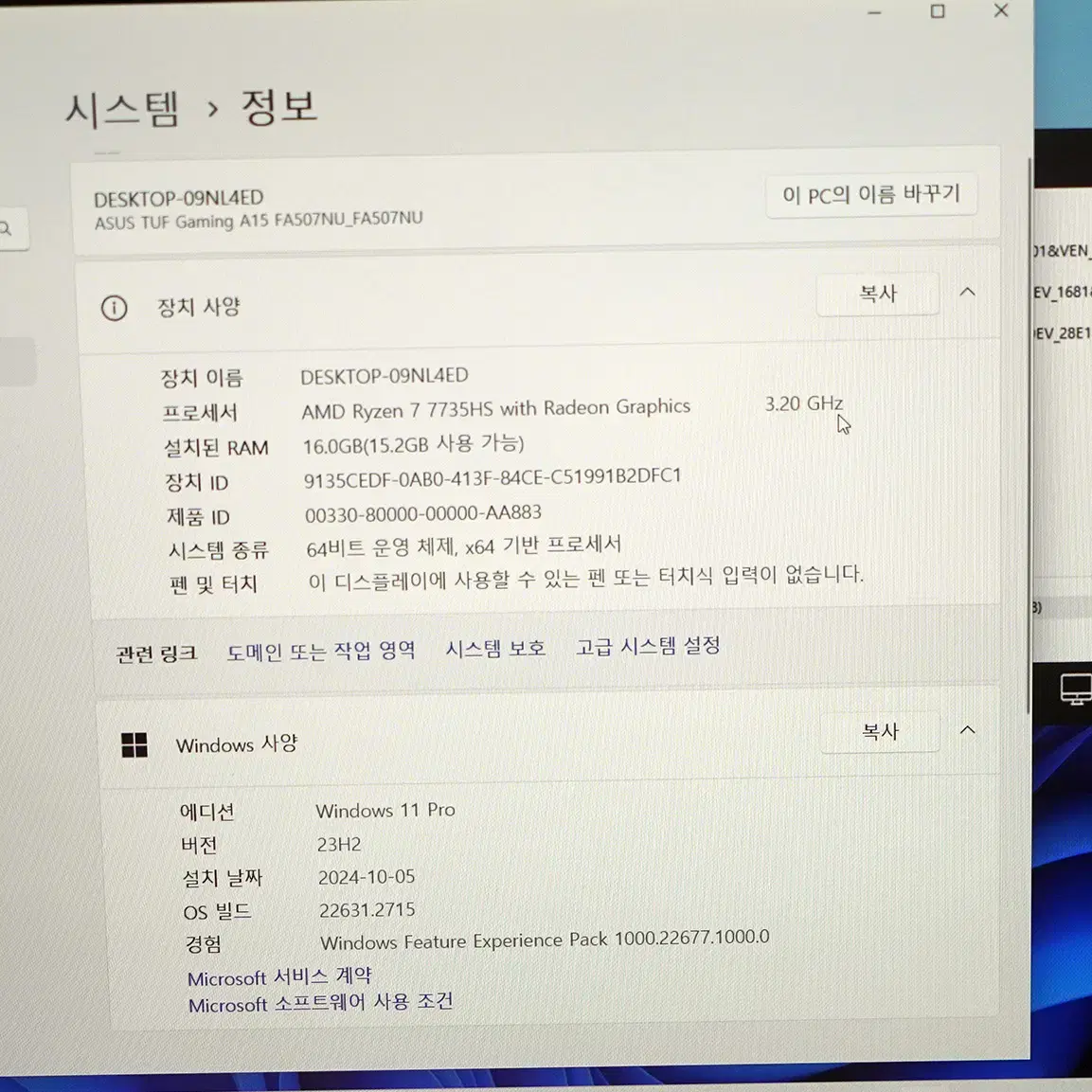Select the 펜 및 터치 description text
Viewport: 1092px width, 1092px height.
[585, 578]
